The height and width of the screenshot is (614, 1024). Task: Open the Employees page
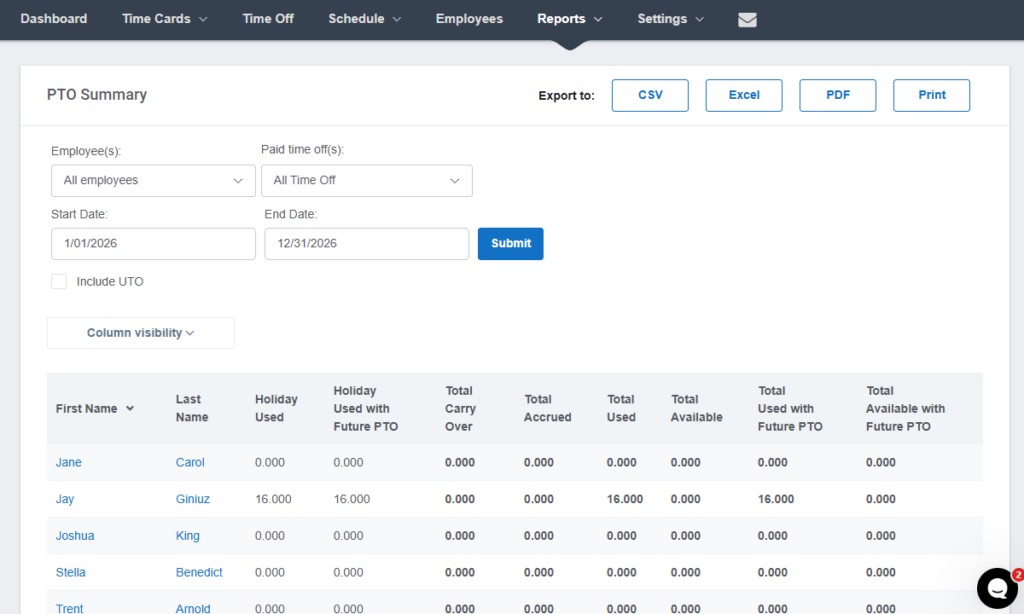click(x=469, y=19)
